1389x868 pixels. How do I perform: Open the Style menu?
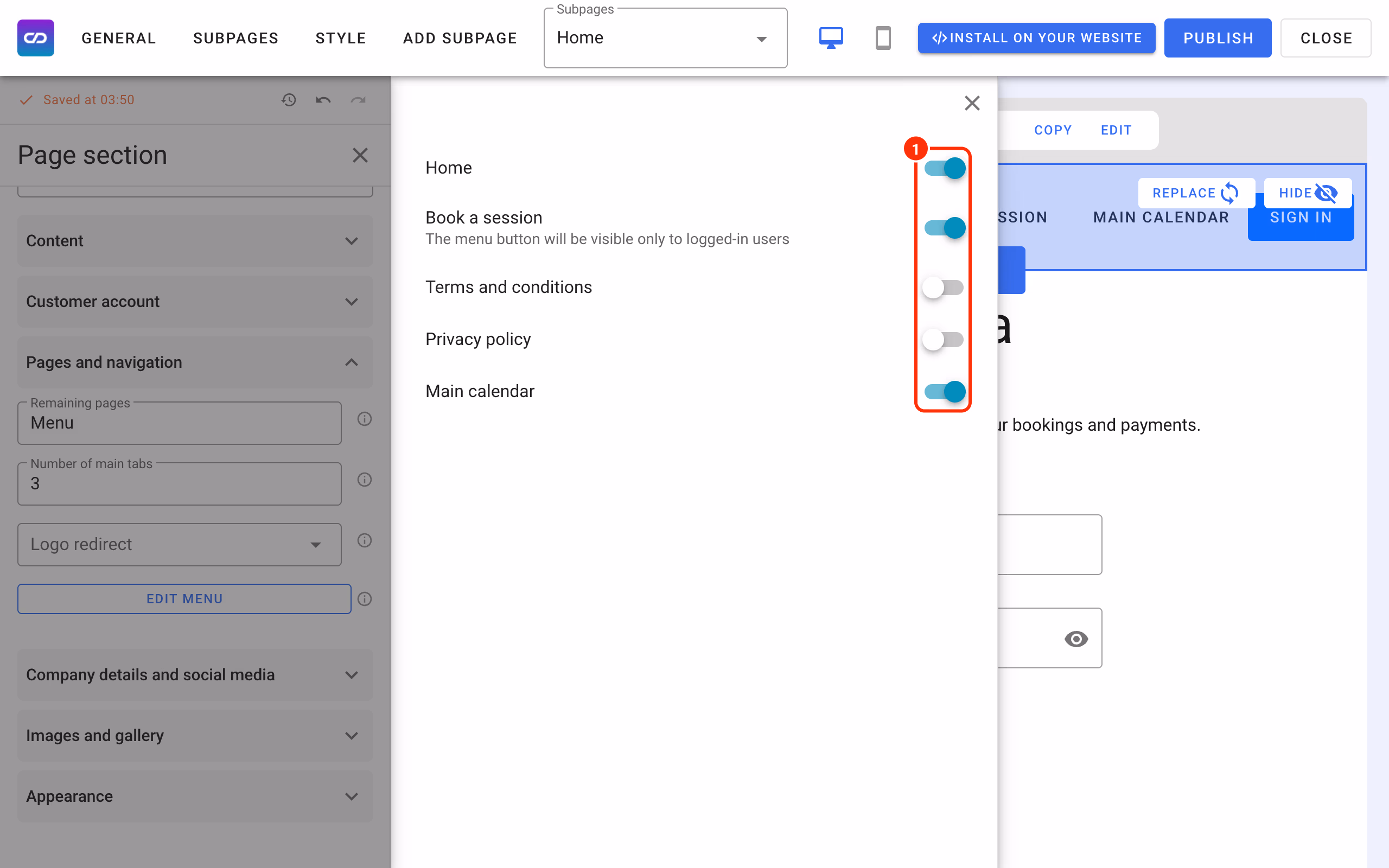pos(341,38)
